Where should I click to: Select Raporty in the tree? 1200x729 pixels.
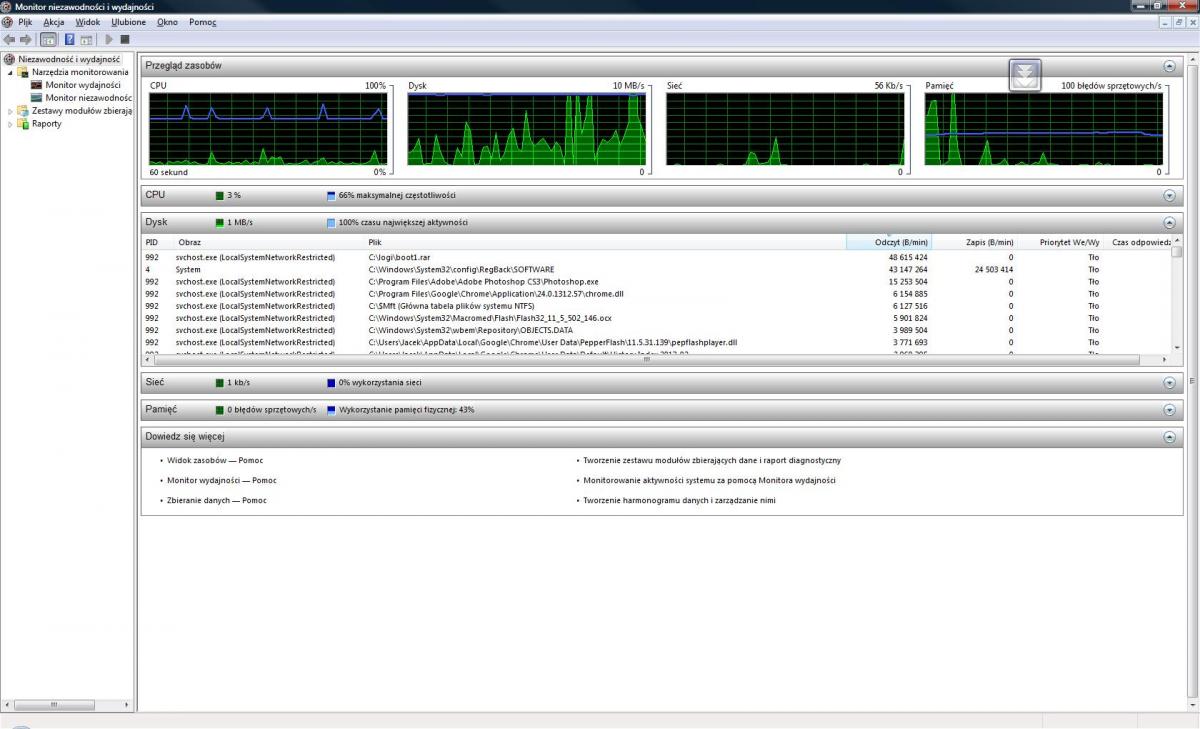point(46,124)
